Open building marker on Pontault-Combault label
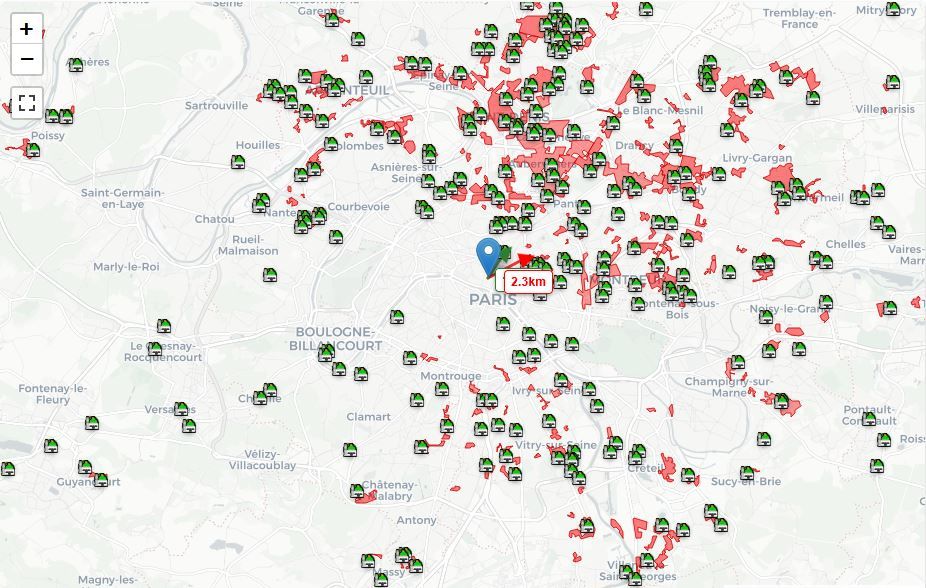926x588 pixels. (869, 419)
